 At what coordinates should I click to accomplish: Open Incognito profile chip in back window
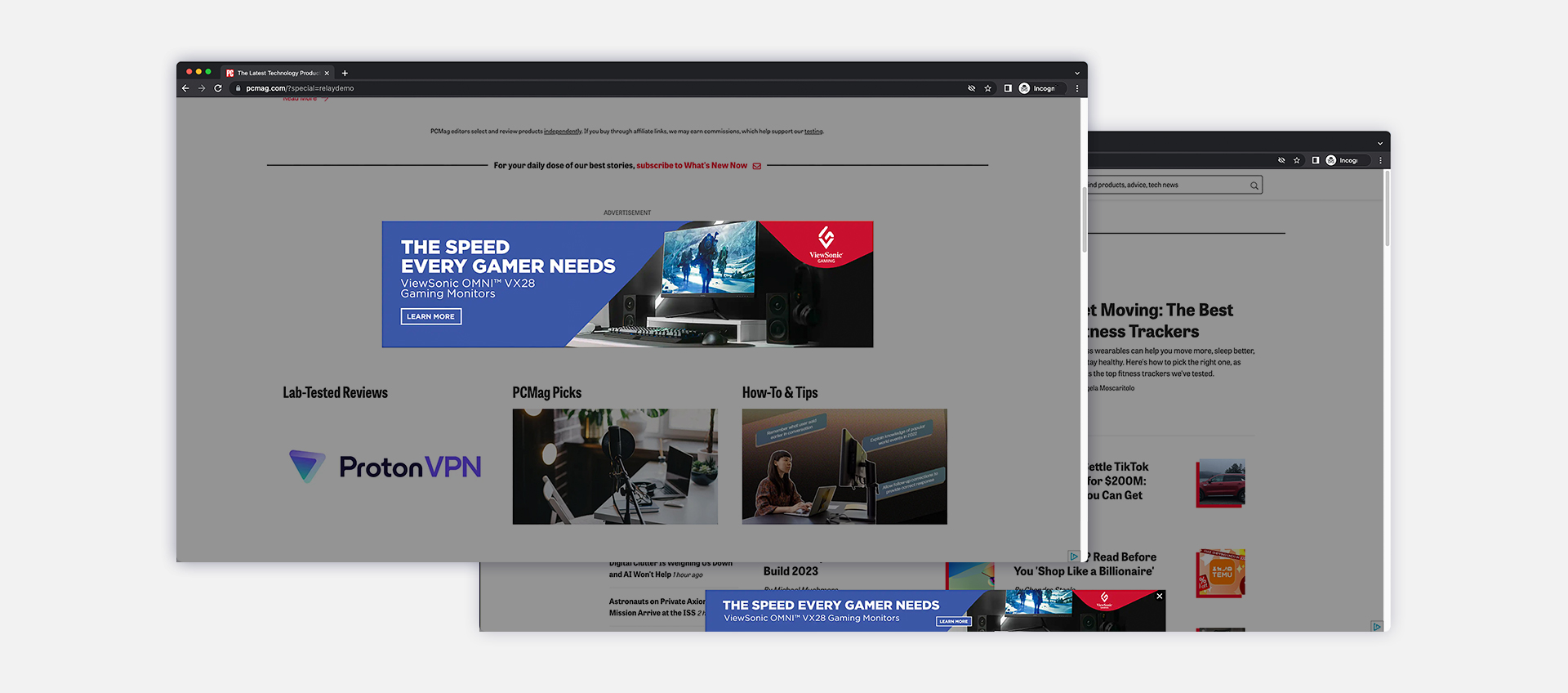click(1346, 160)
